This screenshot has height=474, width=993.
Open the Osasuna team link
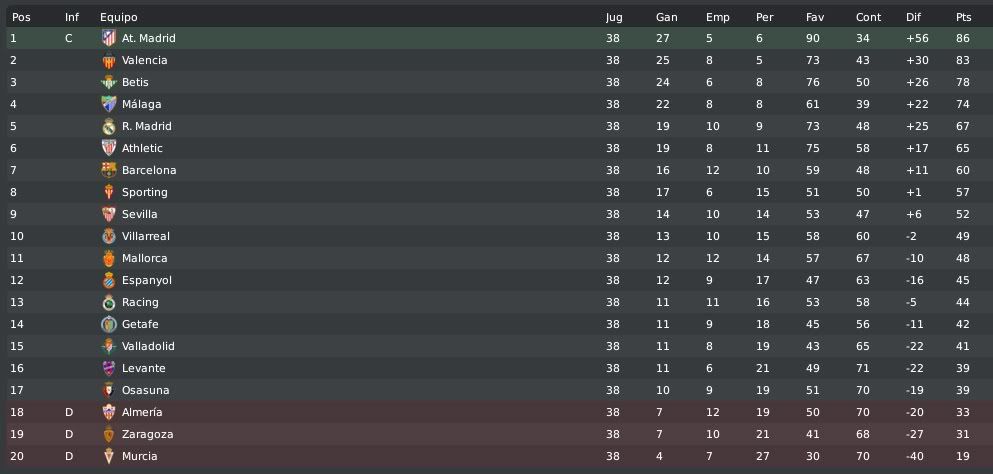click(x=145, y=390)
